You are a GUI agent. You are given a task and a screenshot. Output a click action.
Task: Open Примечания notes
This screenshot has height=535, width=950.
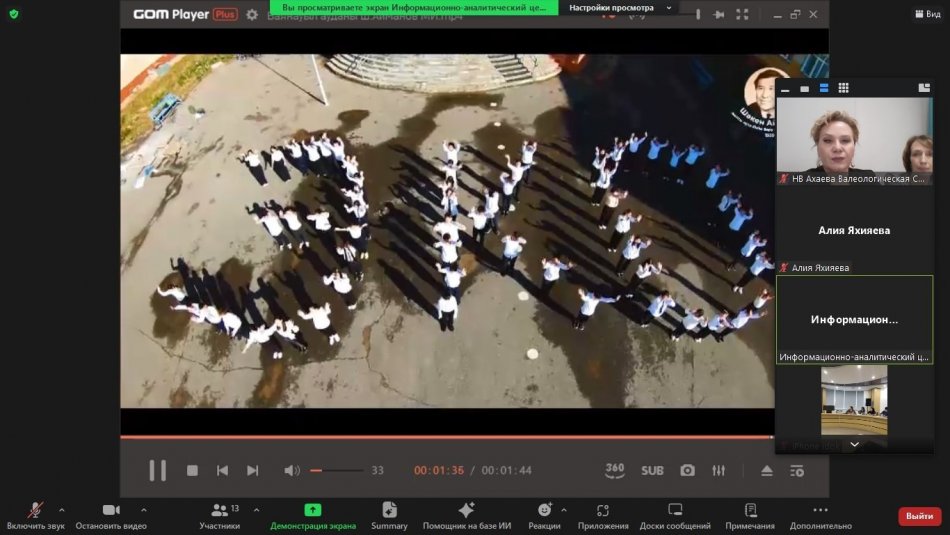click(750, 516)
